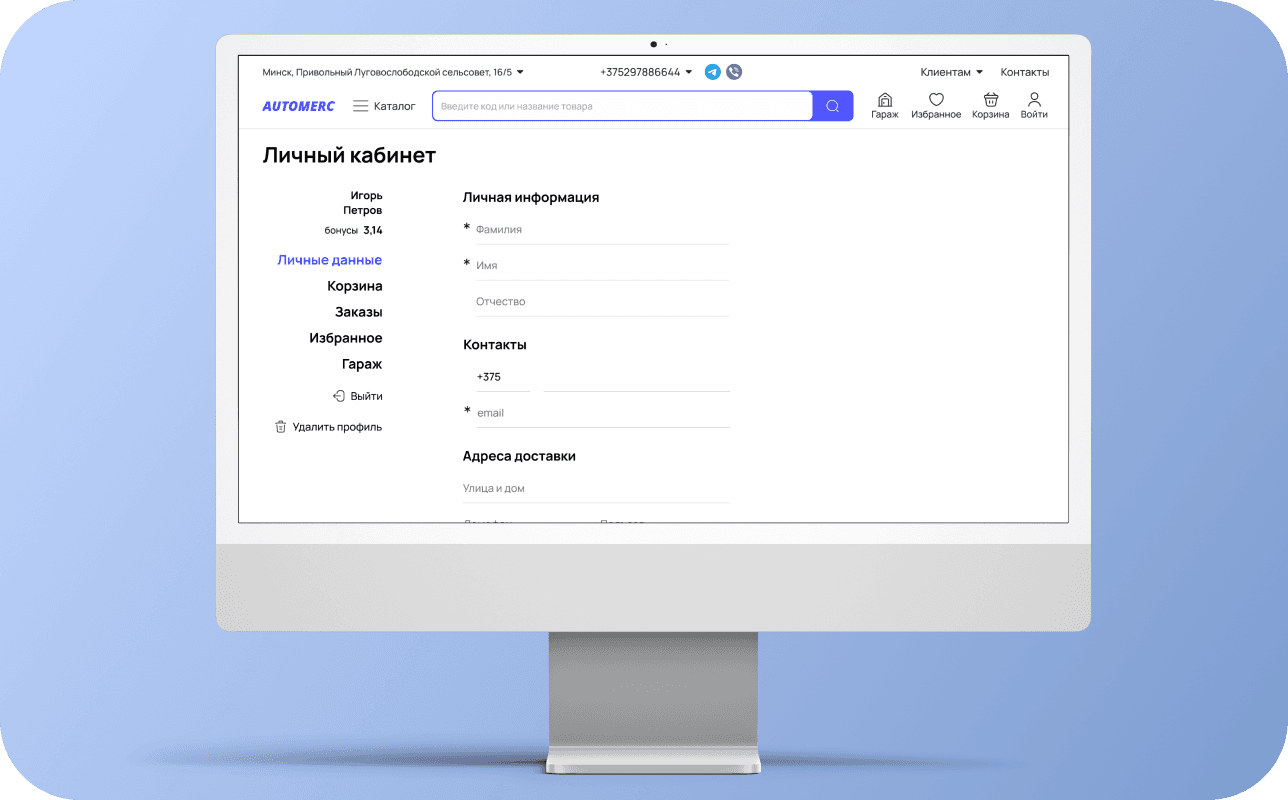Screen dimensions: 1288x800
Task: Open the Telegram icon in top bar
Action: [x=712, y=72]
